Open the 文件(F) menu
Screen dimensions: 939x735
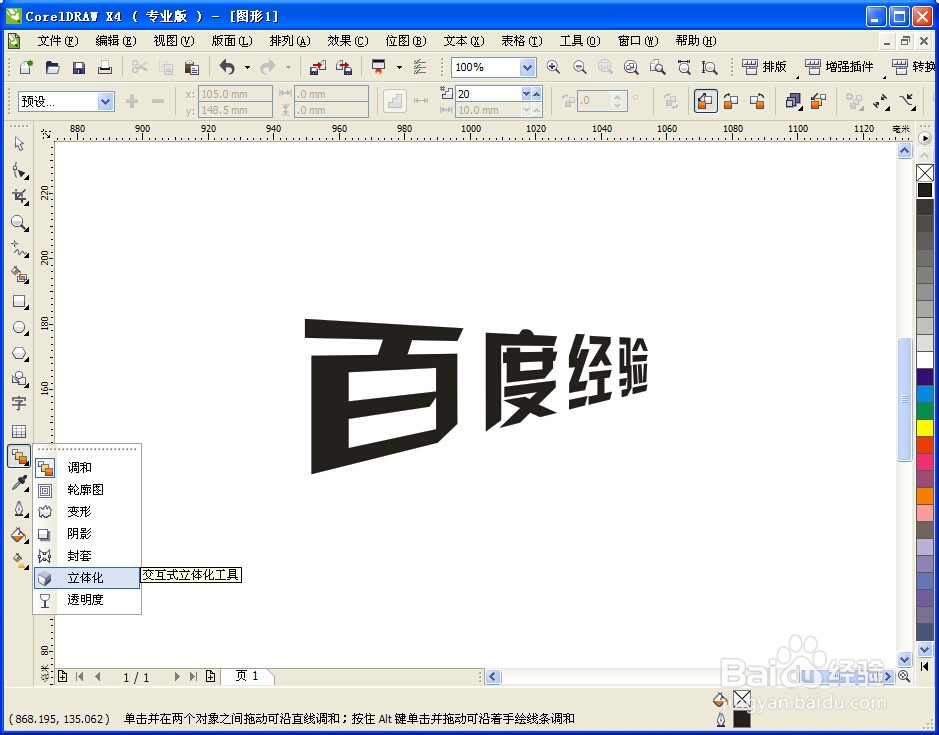point(58,41)
